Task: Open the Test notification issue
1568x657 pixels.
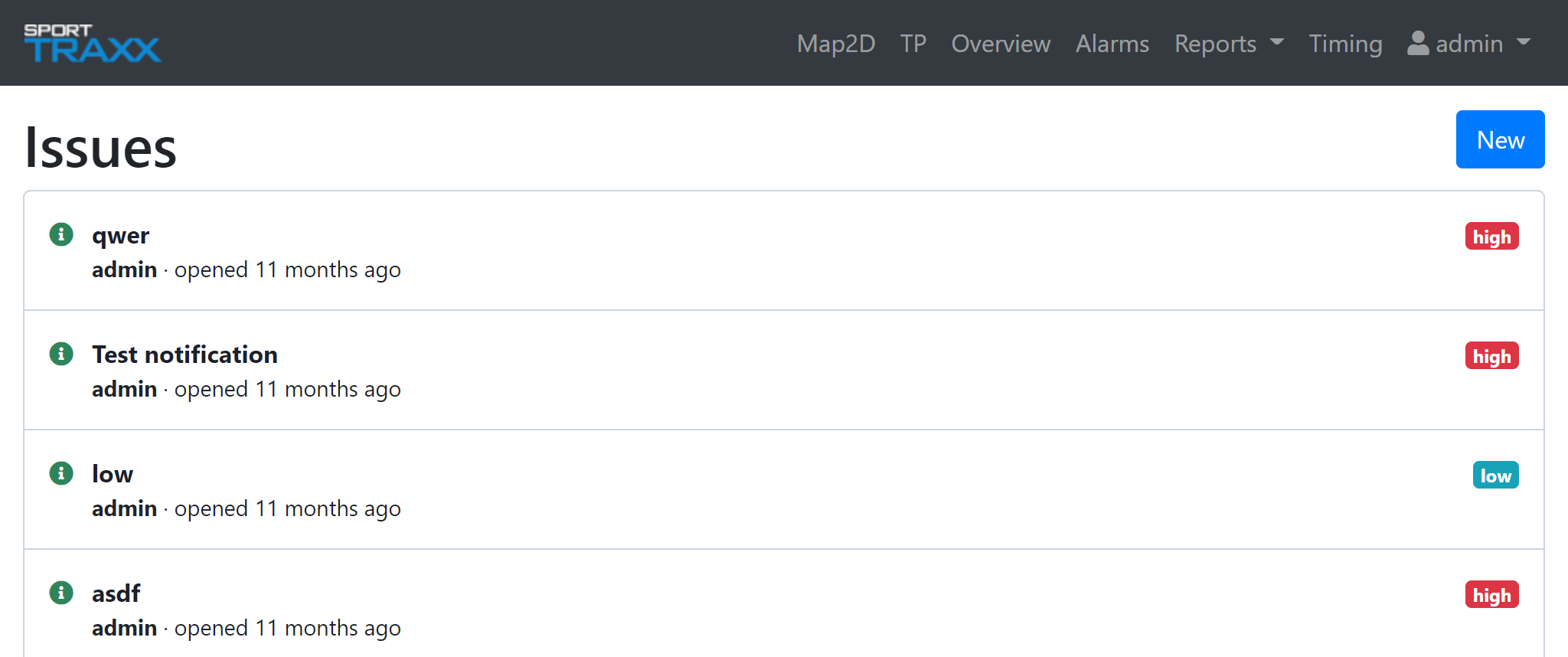Action: point(185,355)
